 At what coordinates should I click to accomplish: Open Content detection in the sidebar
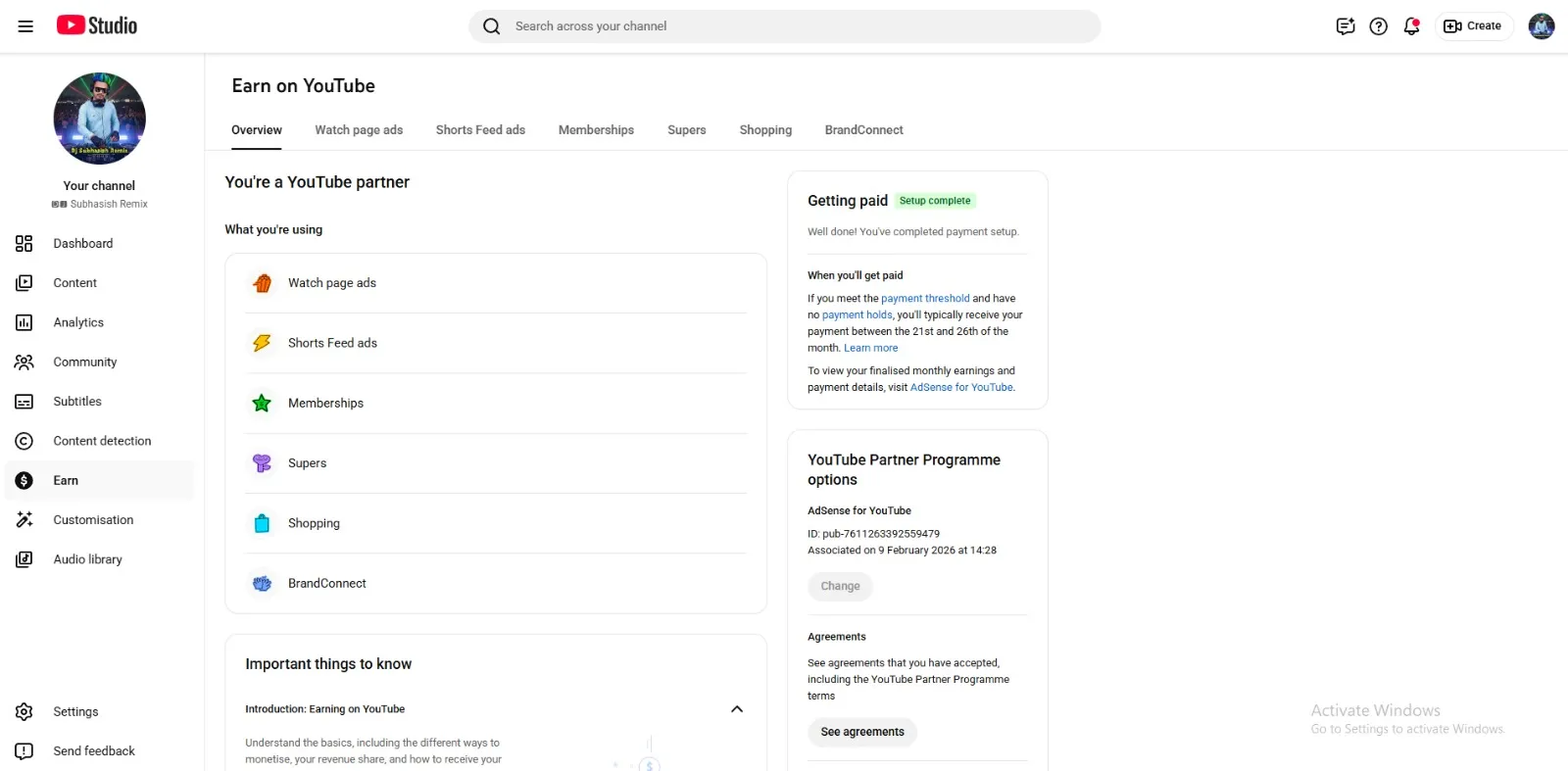pos(99,441)
